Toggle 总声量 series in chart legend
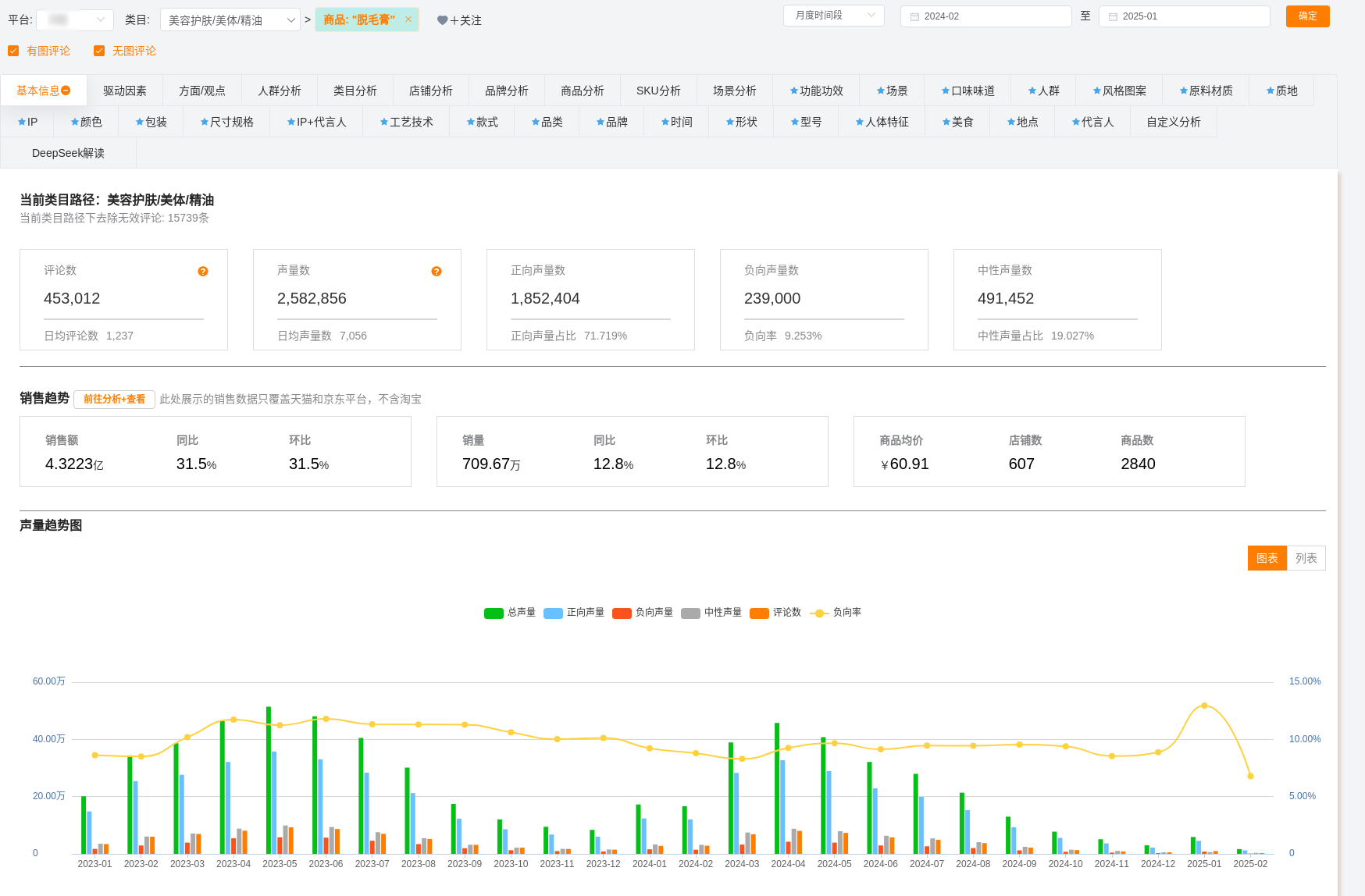The image size is (1365, 896). pyautogui.click(x=510, y=613)
